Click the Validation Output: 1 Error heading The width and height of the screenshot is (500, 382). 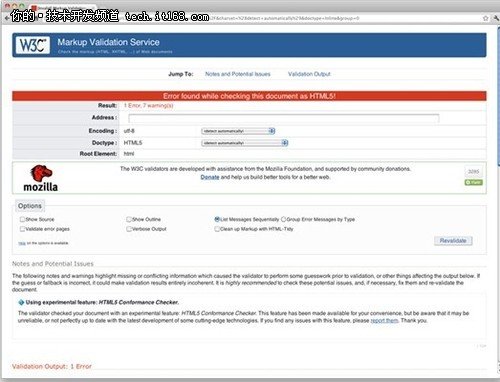click(52, 366)
